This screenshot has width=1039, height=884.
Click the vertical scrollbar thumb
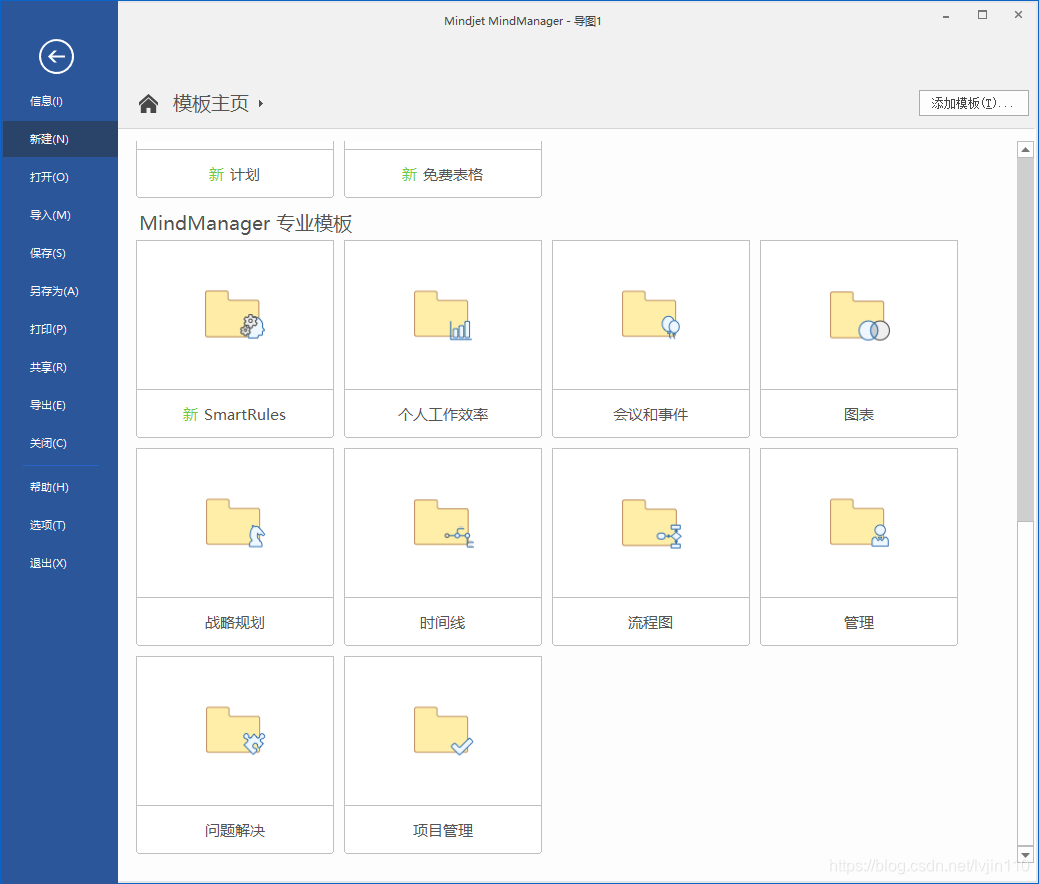1025,340
